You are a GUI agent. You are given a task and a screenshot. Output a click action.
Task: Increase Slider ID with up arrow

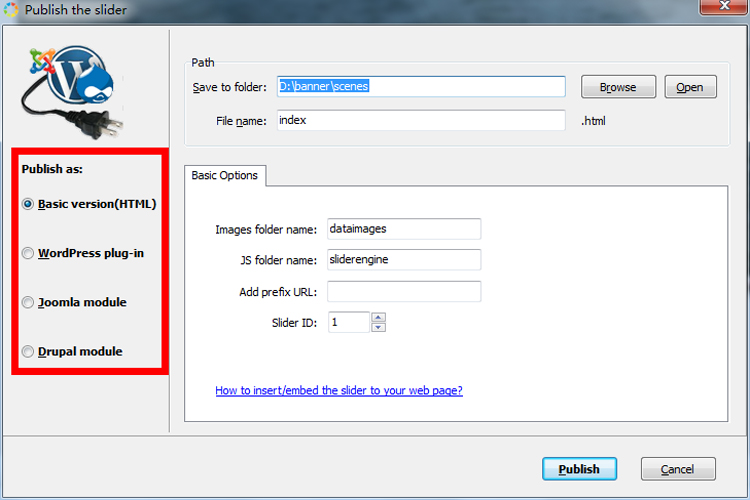(x=378, y=317)
